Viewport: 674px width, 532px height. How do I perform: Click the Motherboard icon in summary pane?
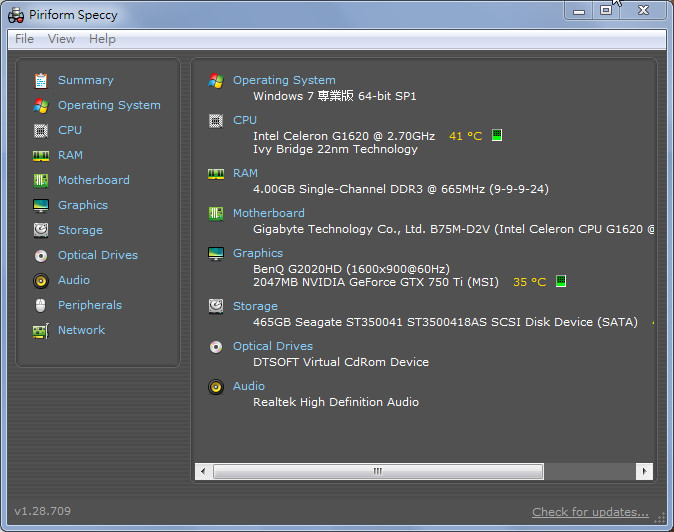pyautogui.click(x=216, y=214)
